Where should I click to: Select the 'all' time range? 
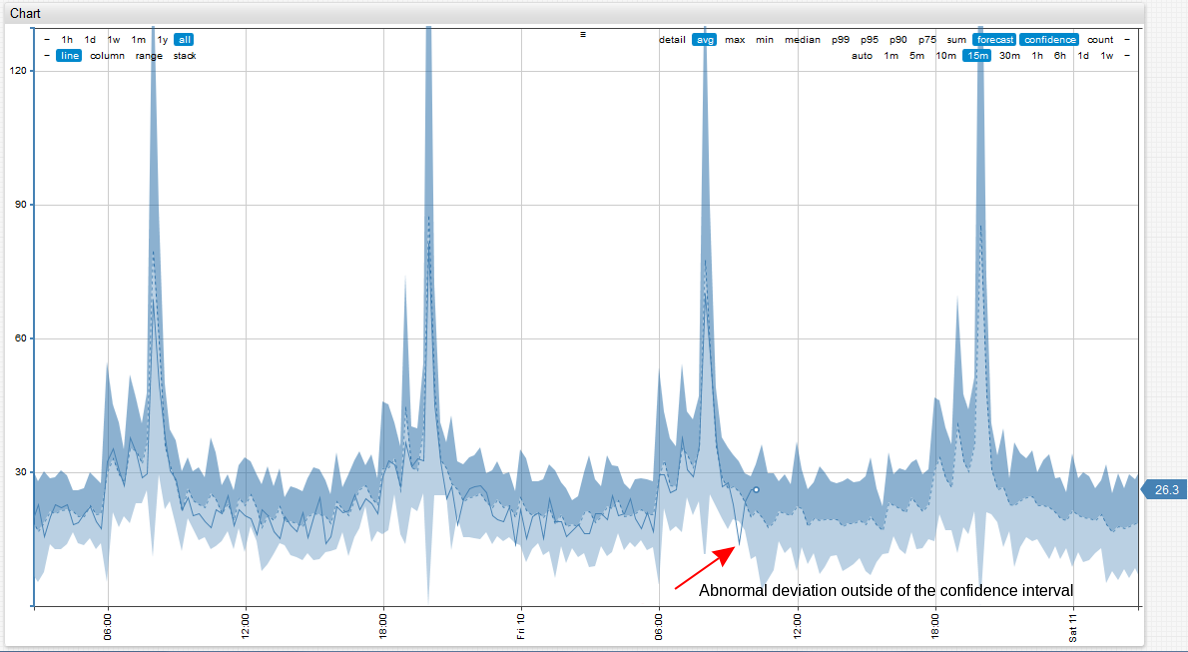coord(184,40)
